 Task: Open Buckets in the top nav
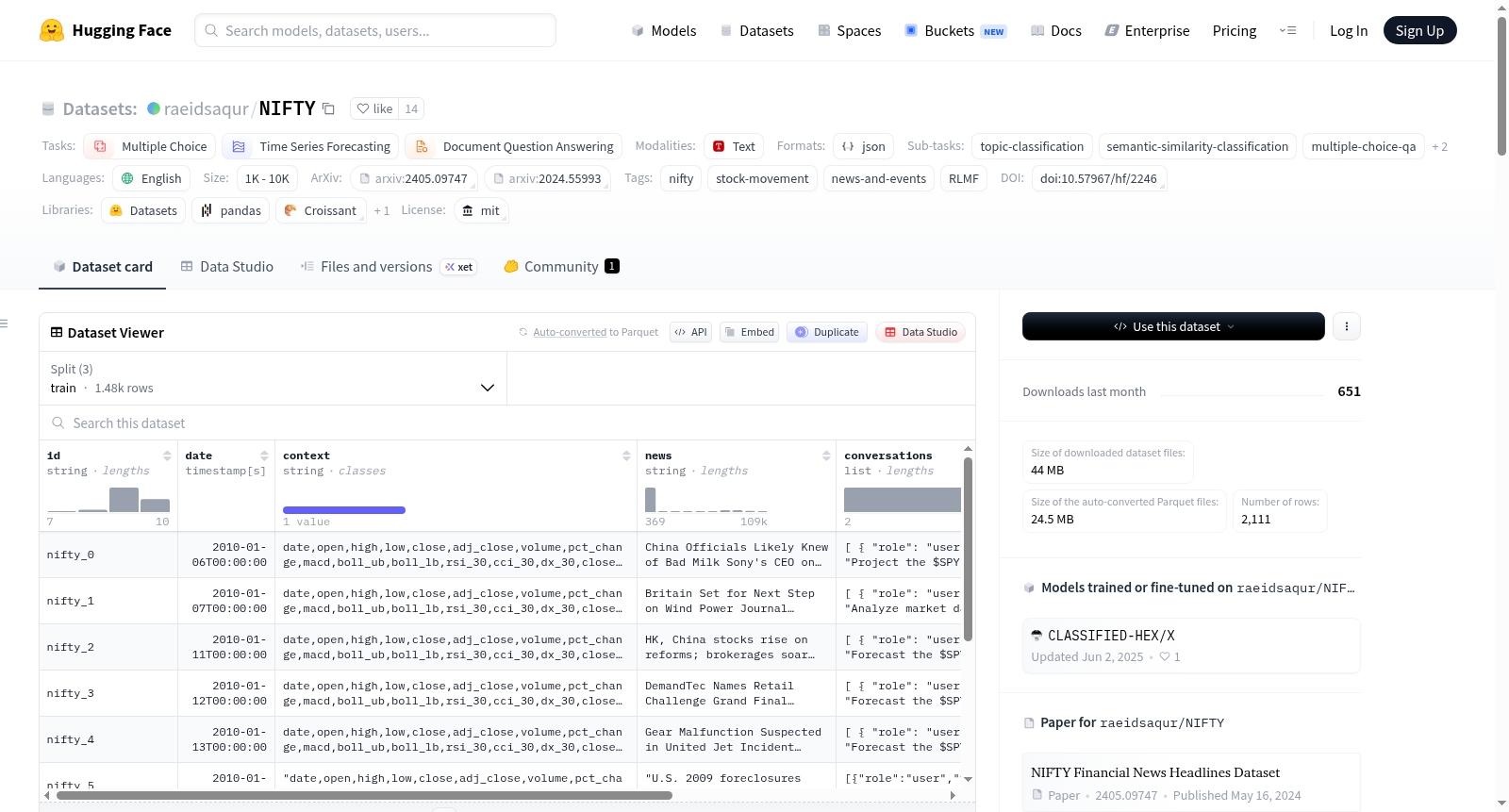955,30
